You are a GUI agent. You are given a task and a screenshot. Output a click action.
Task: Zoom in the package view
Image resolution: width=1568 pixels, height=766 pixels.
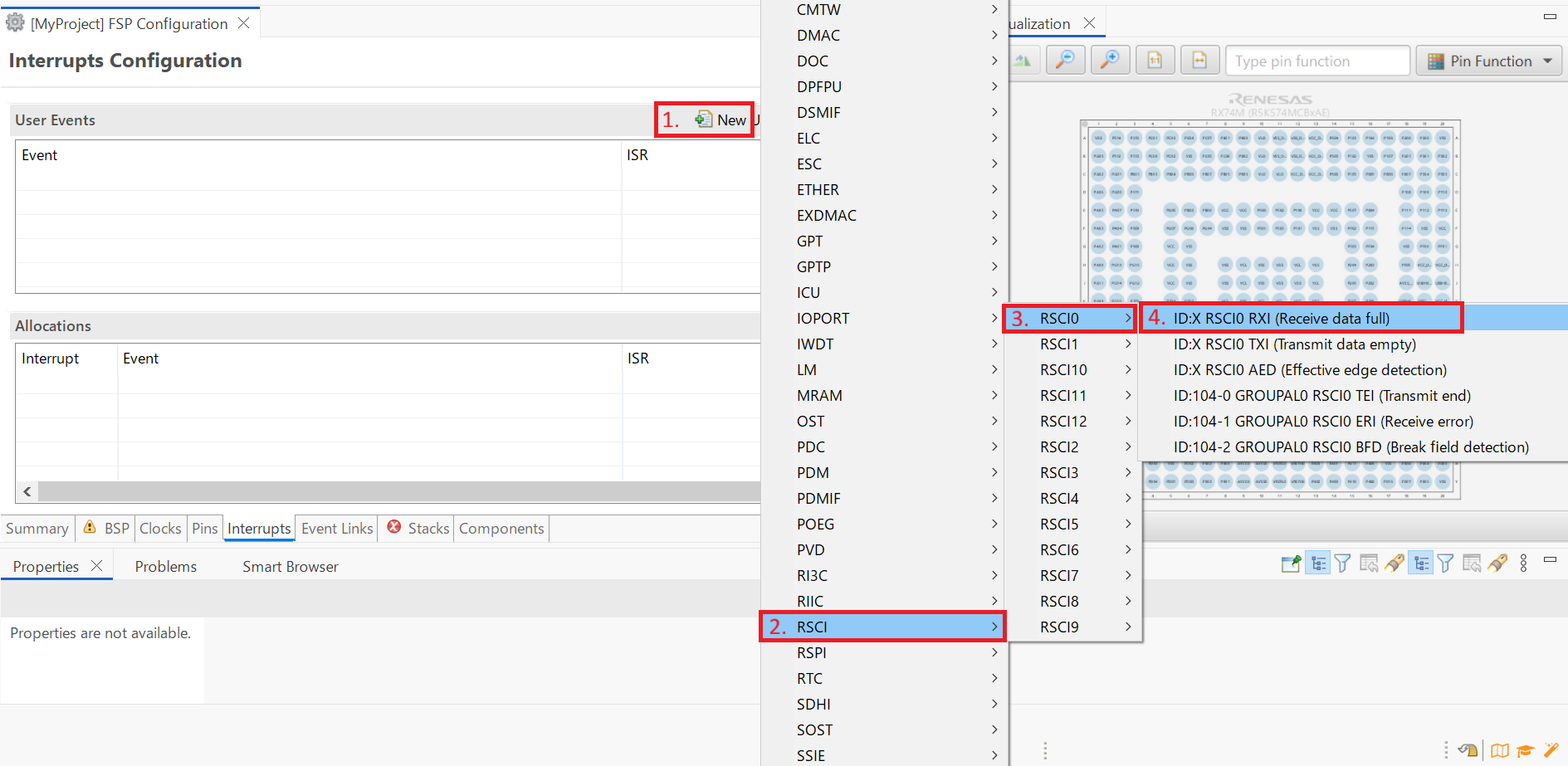pos(1110,61)
